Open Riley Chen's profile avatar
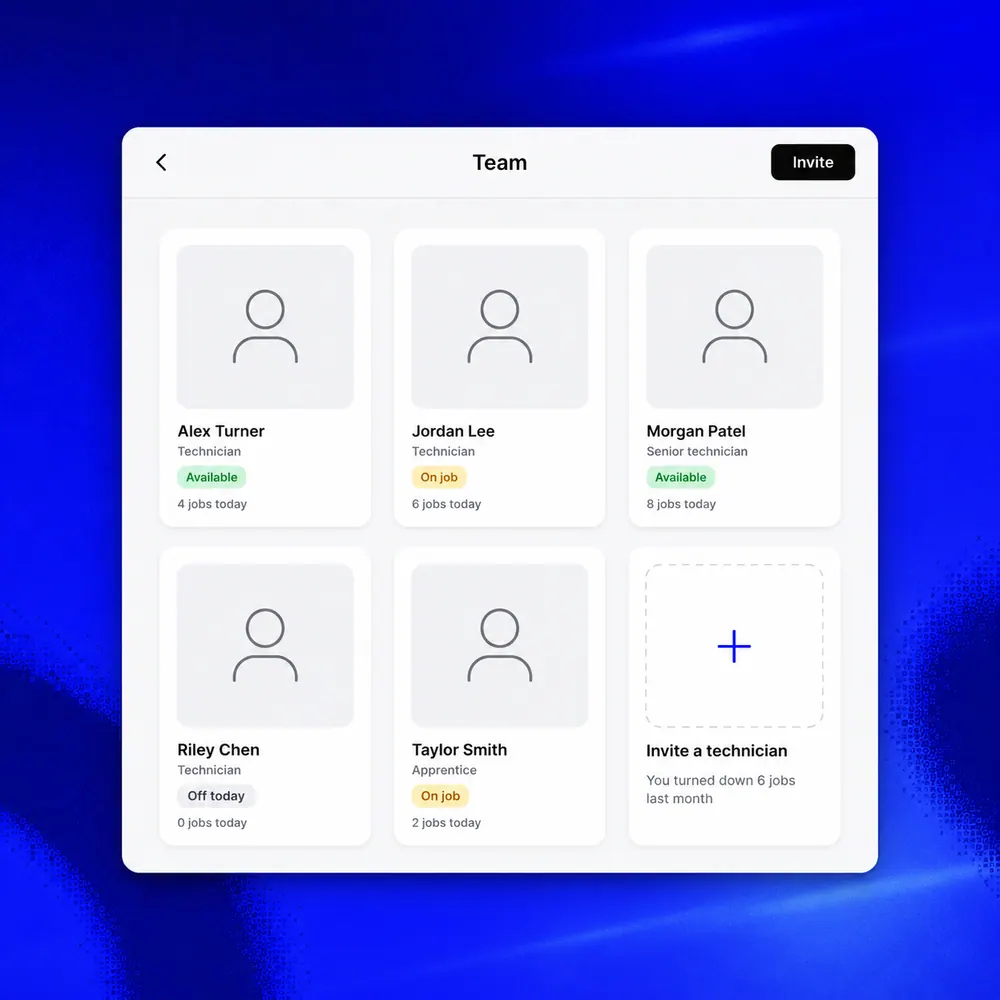Image resolution: width=1000 pixels, height=1000 pixels. tap(265, 645)
